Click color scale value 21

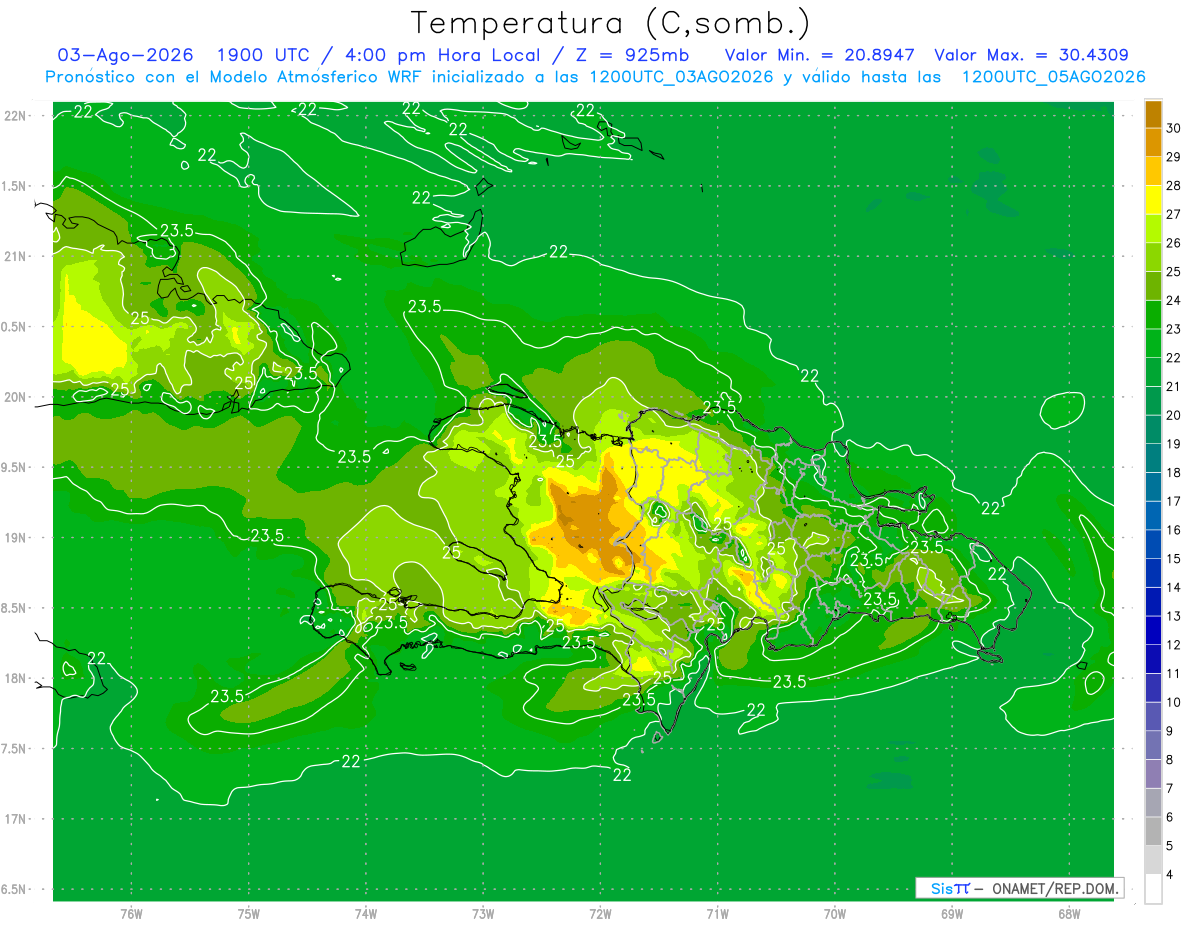(1174, 387)
